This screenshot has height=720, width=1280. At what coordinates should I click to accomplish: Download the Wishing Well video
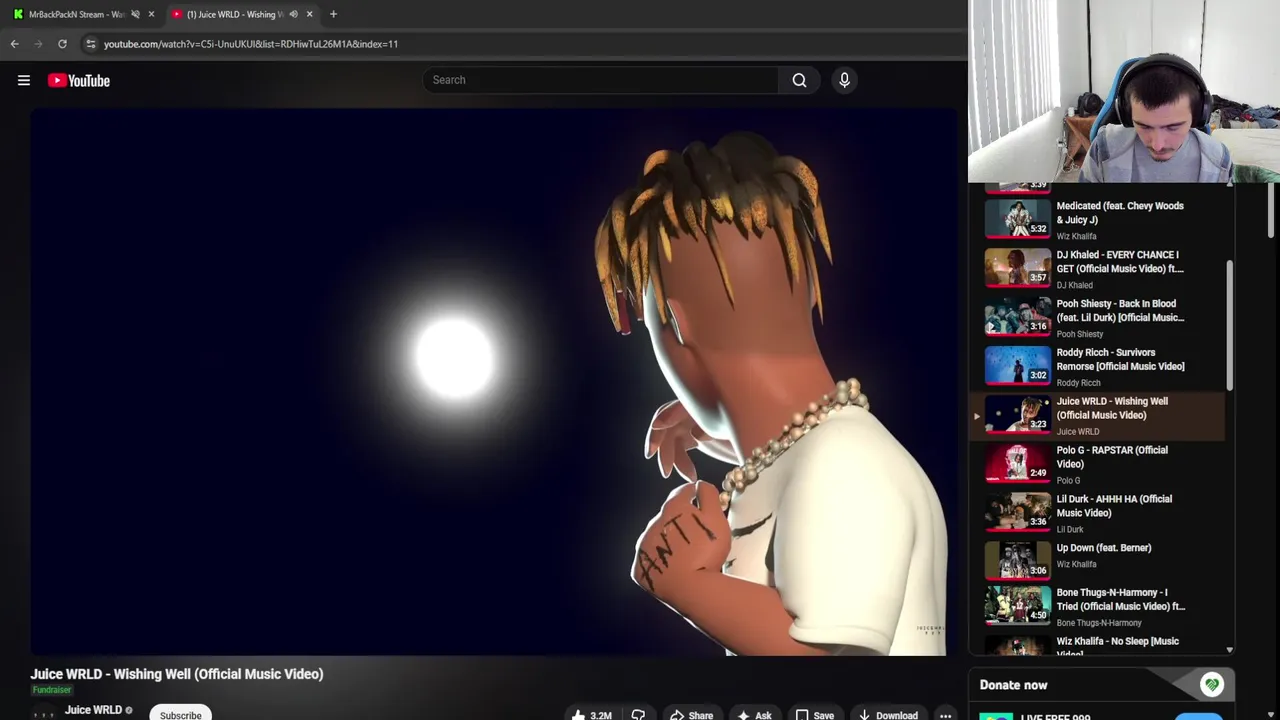point(888,715)
